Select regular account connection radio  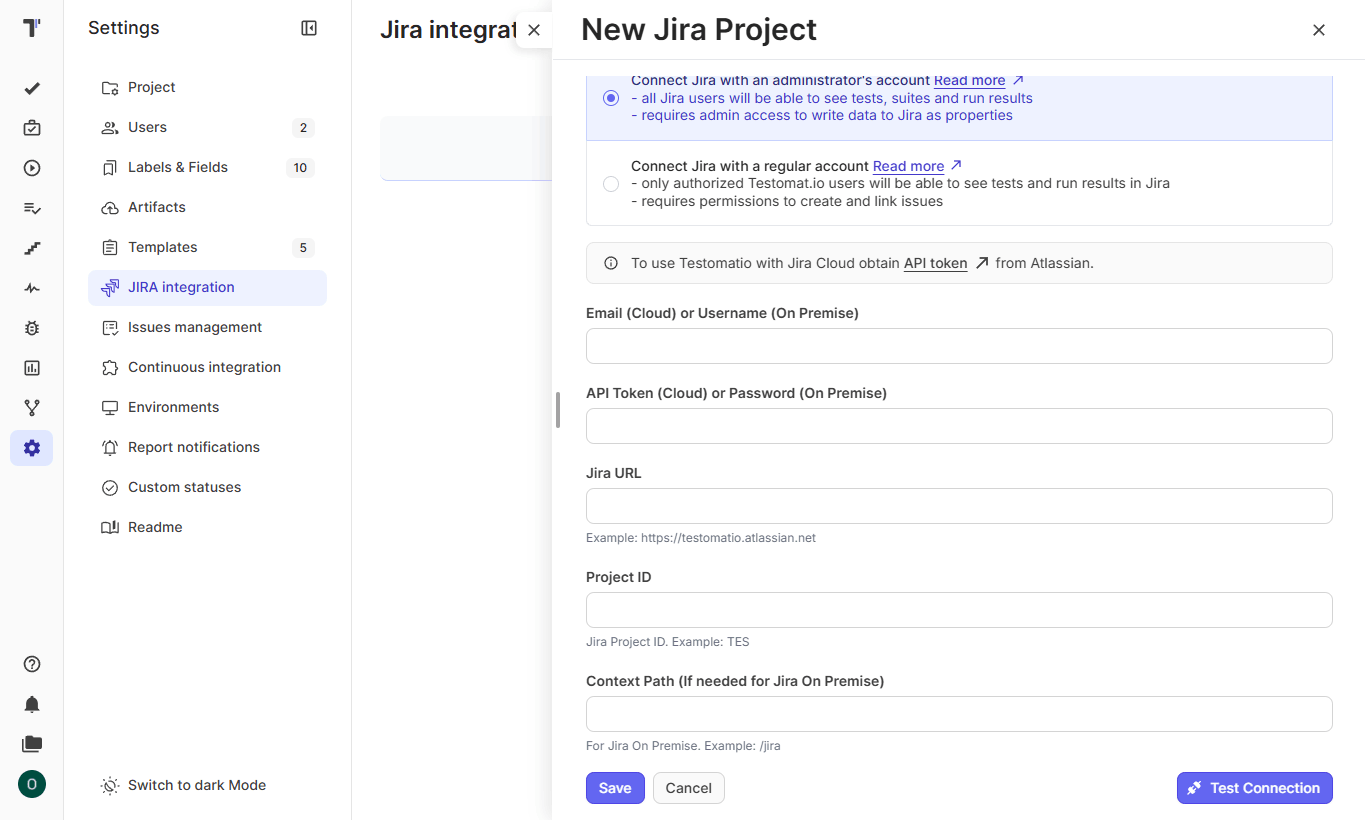point(611,184)
